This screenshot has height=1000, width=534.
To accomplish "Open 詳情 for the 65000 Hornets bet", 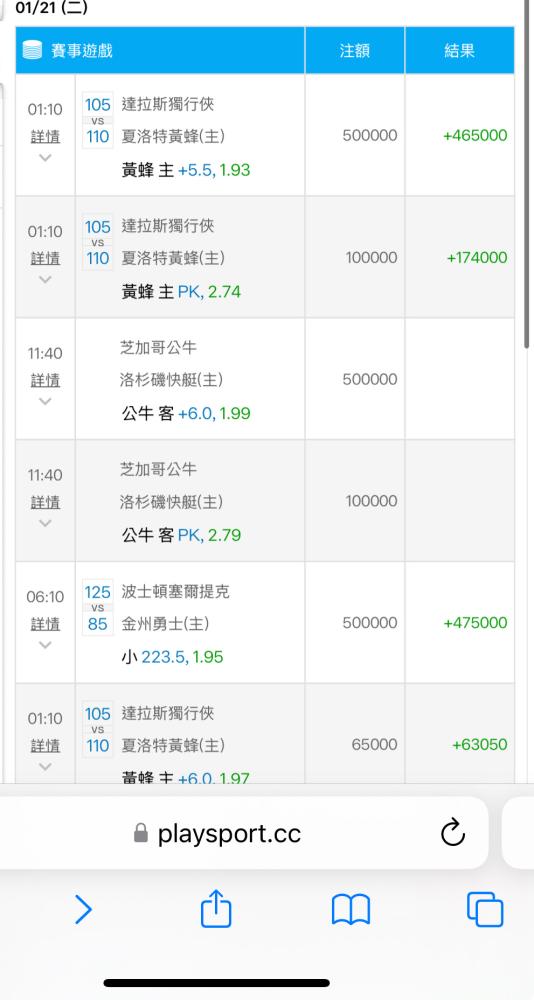I will (45, 746).
